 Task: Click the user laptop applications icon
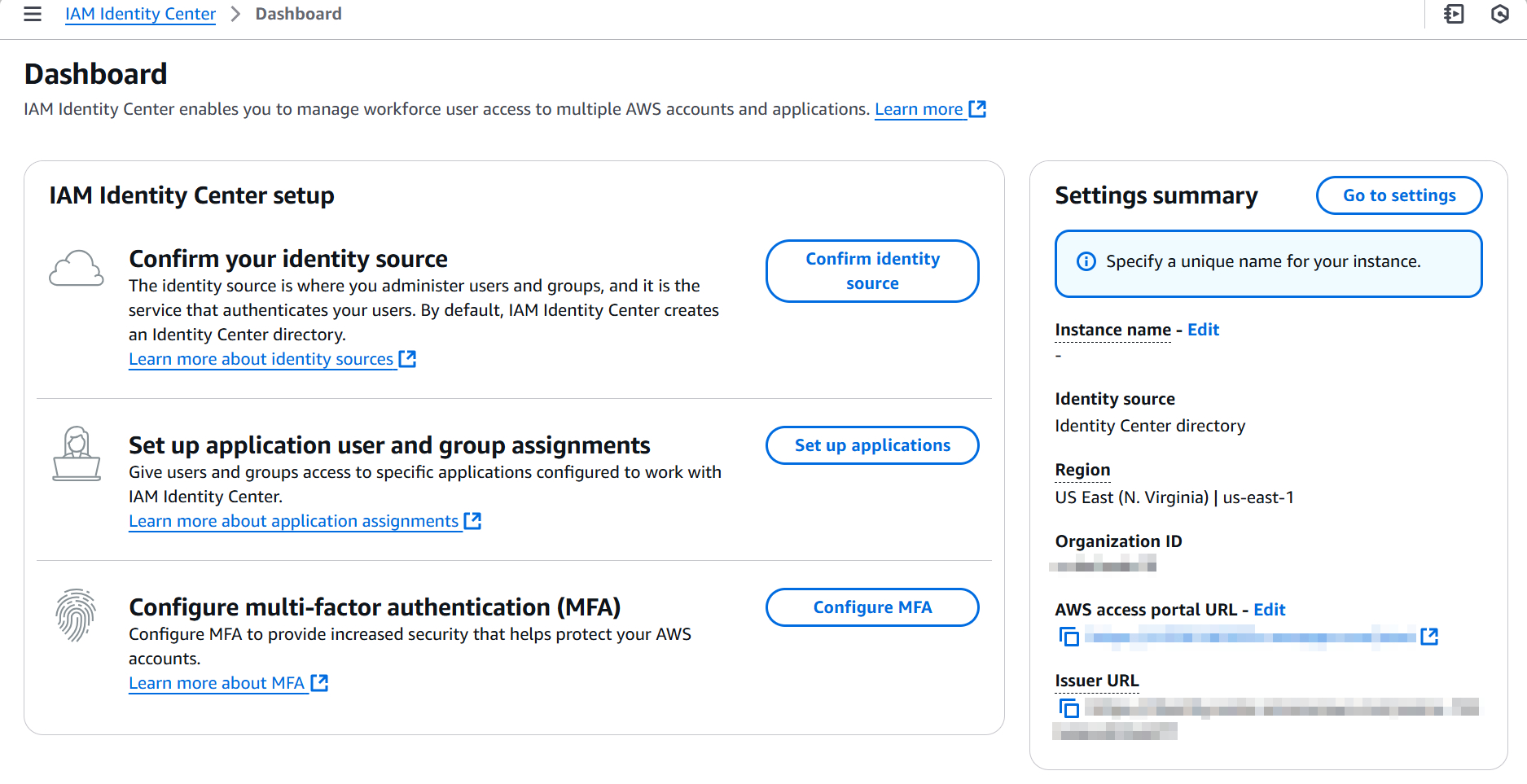77,454
